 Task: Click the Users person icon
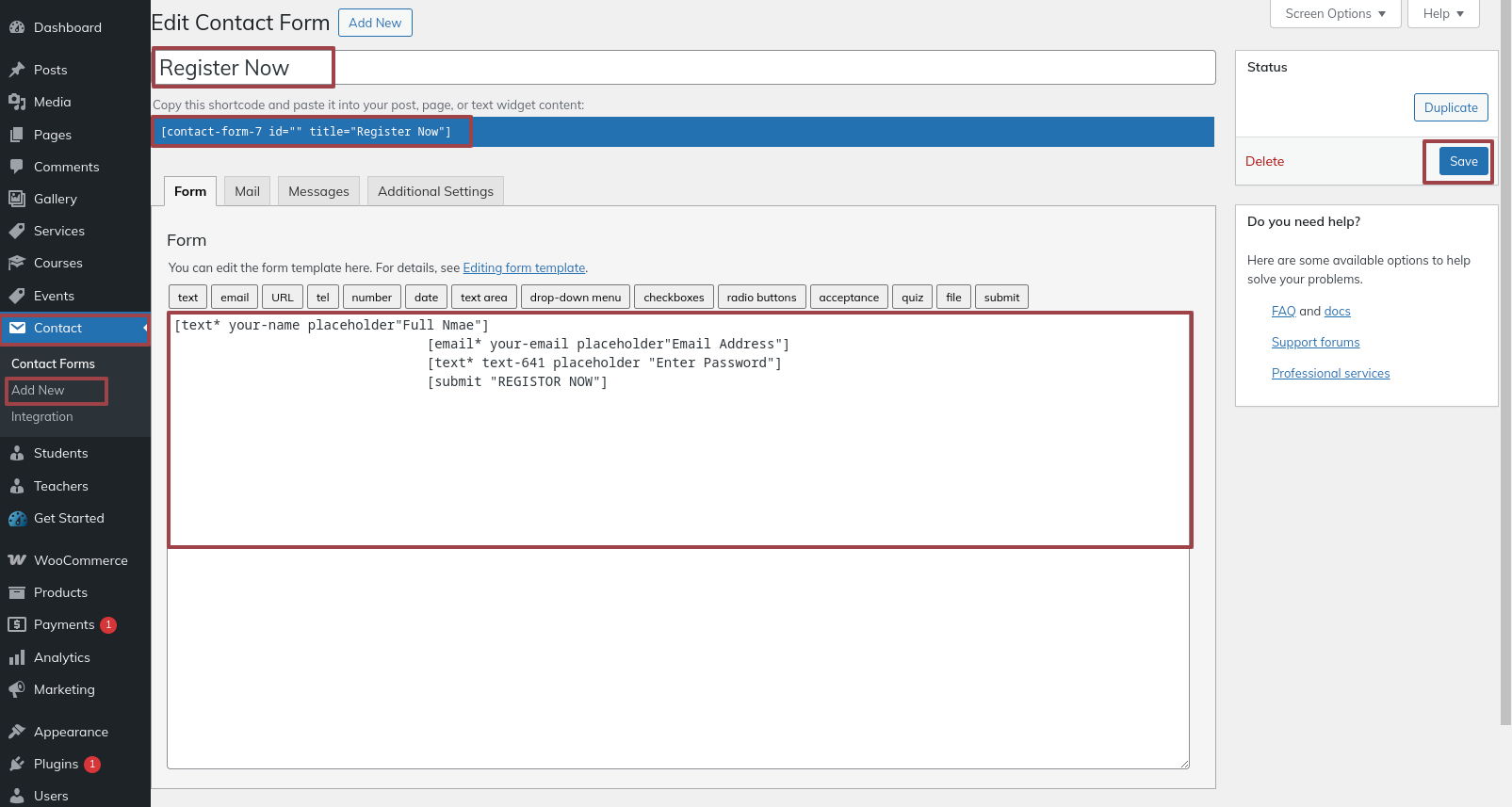click(x=17, y=796)
